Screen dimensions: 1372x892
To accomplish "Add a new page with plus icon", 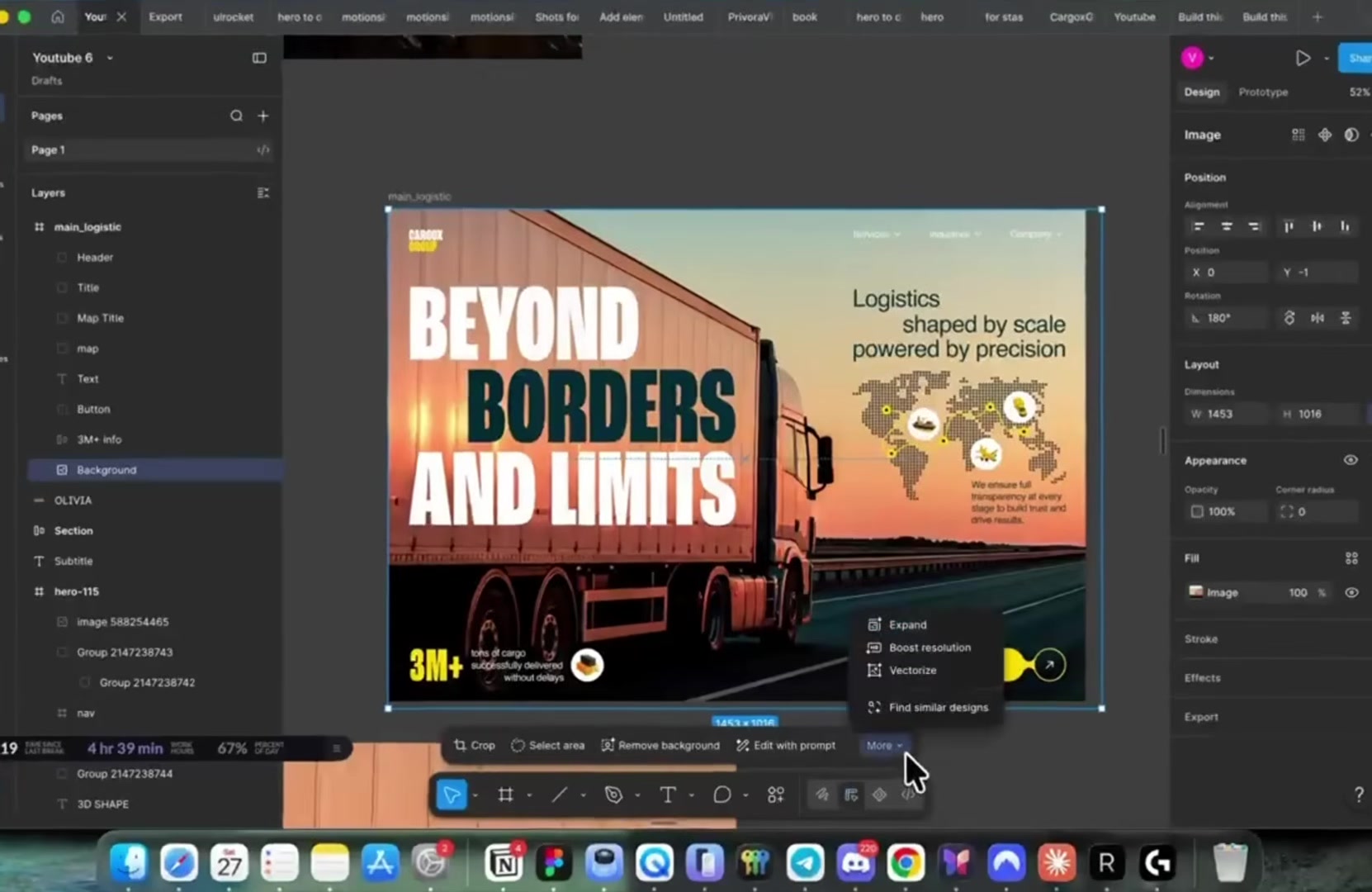I will 263,116.
